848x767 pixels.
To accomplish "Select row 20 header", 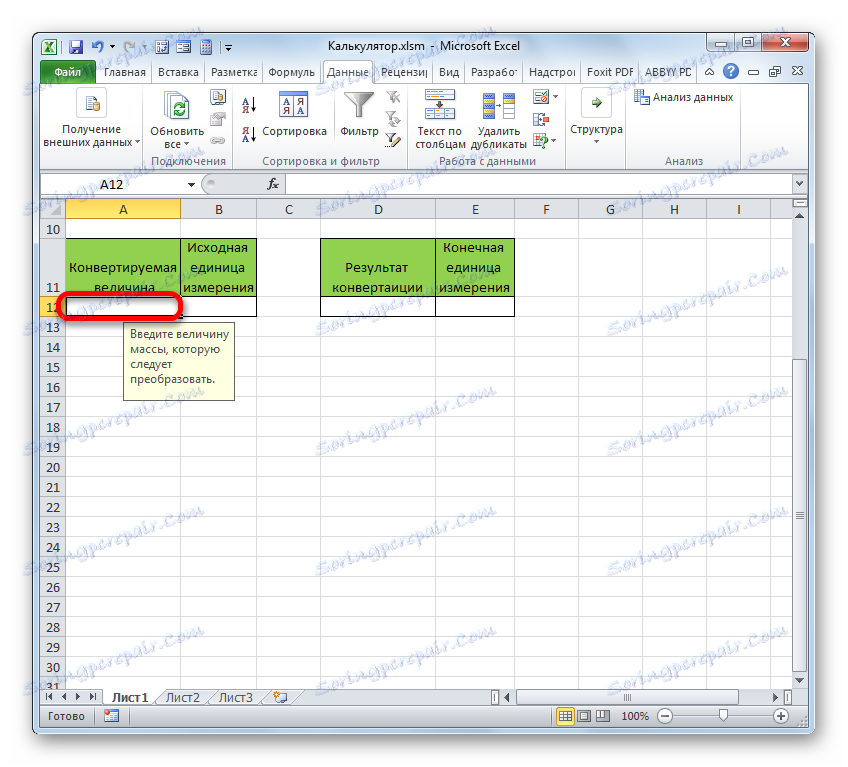I will (x=53, y=467).
